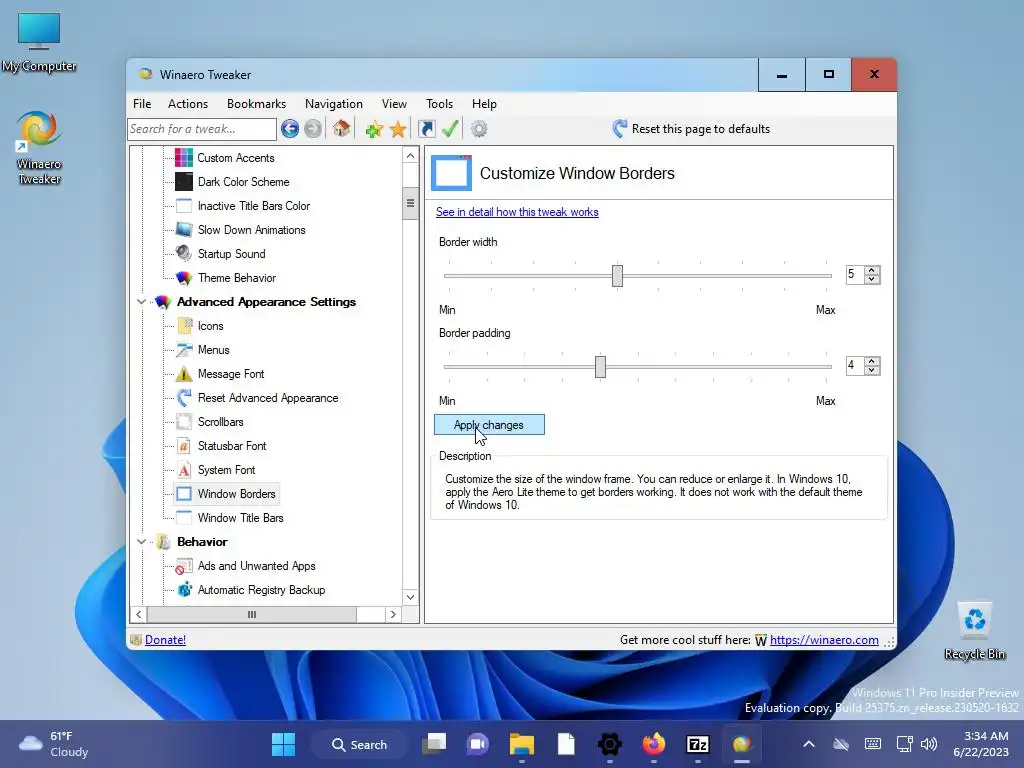
Task: Increase Border width with up spinner arrow
Action: [872, 270]
